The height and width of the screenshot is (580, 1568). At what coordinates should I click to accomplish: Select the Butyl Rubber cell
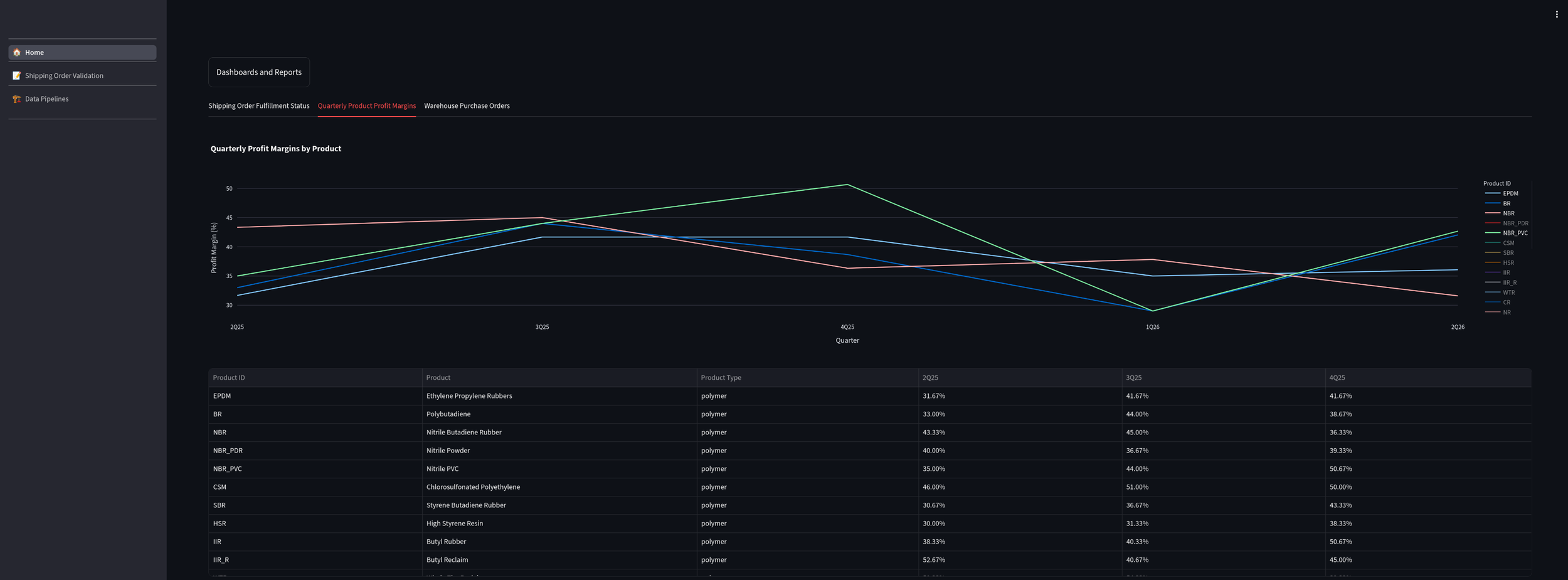point(559,542)
